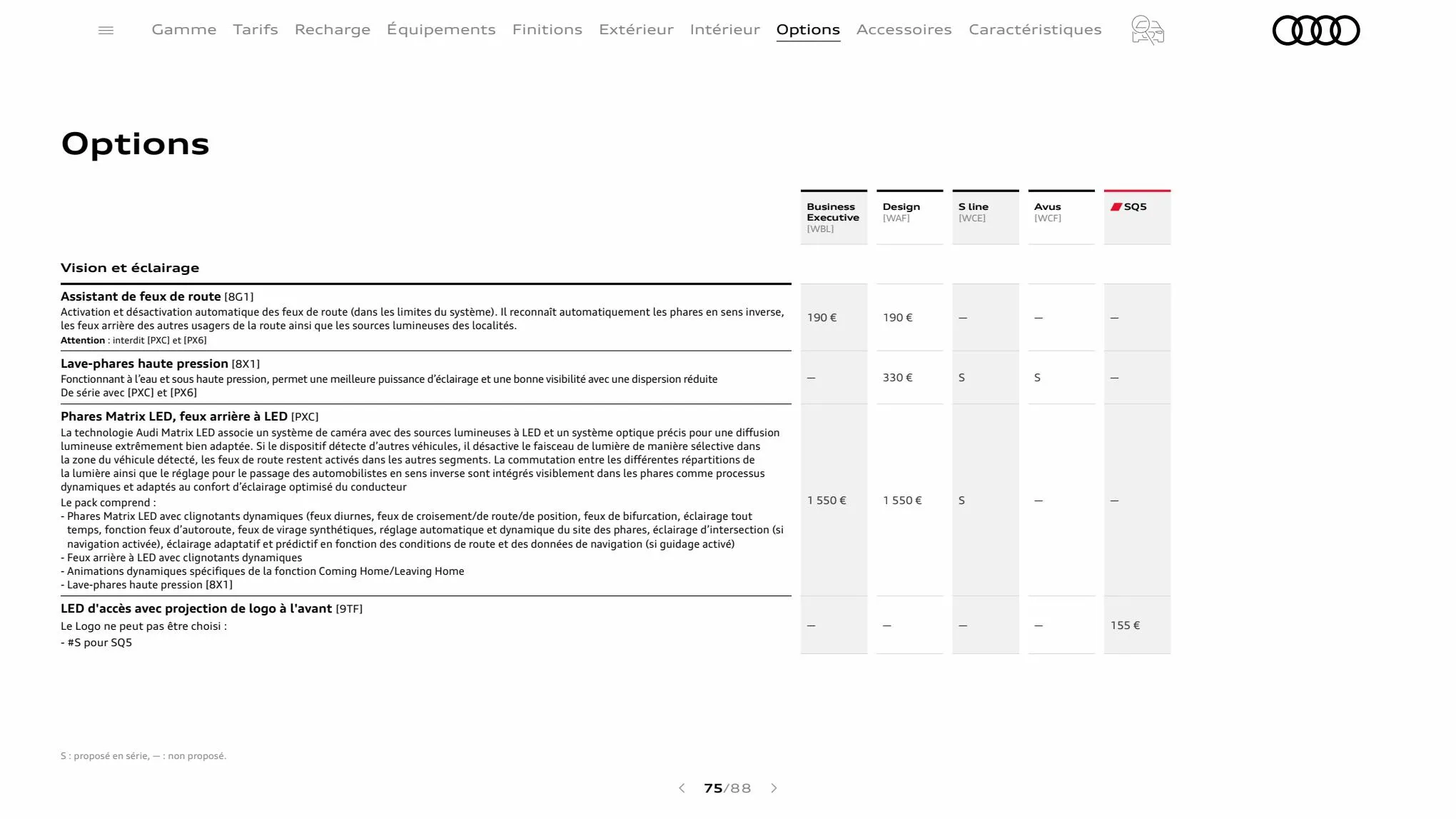Click the Coming Home/Leaving Home animations line
1456x819 pixels.
(x=263, y=571)
